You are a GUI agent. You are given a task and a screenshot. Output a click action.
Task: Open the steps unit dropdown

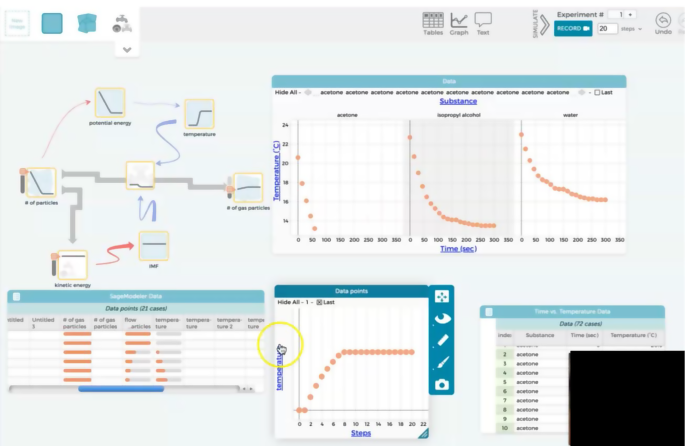(x=631, y=29)
